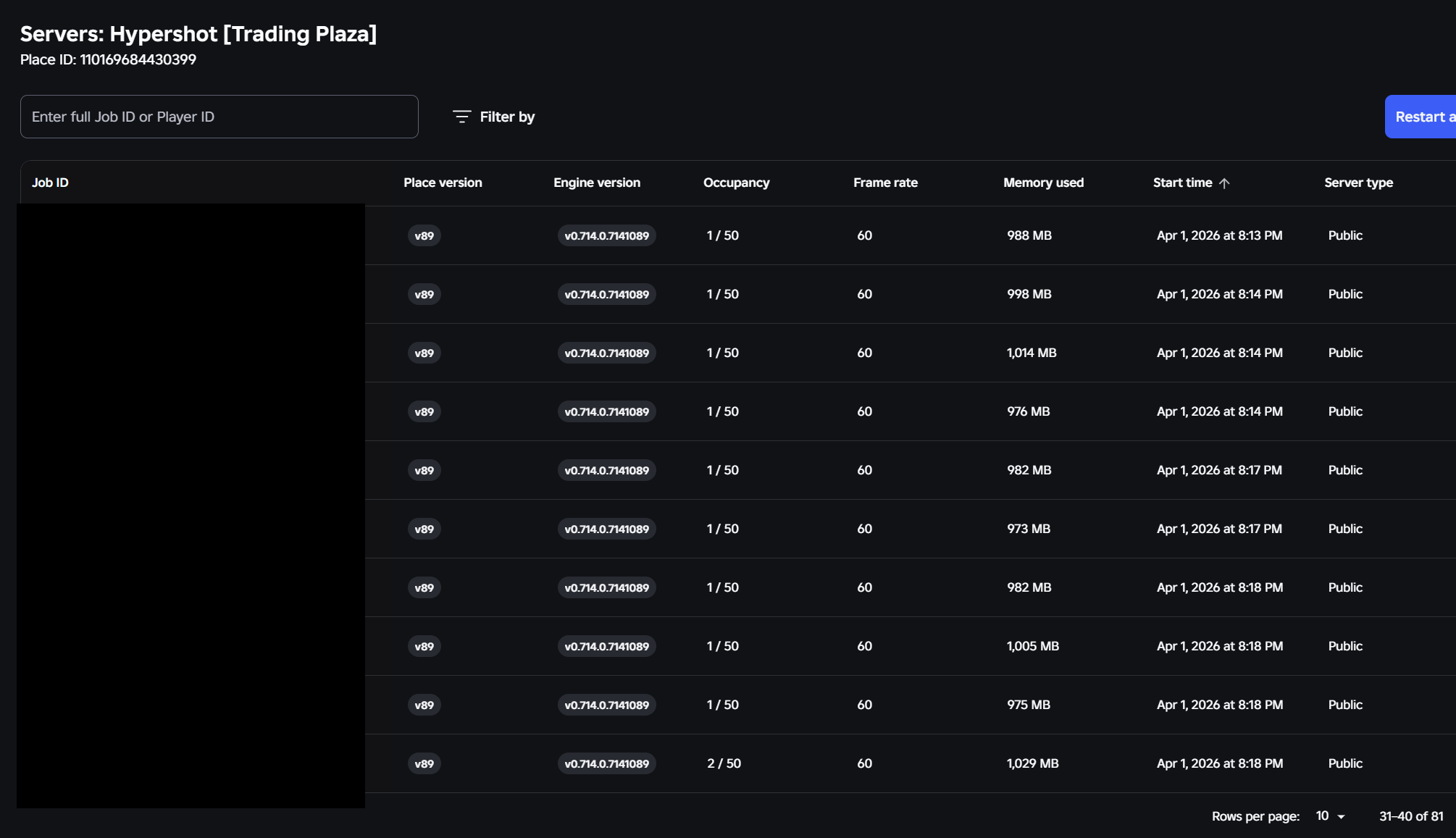The image size is (1456, 838).
Task: Click the Occupancy column header
Action: [x=736, y=183]
